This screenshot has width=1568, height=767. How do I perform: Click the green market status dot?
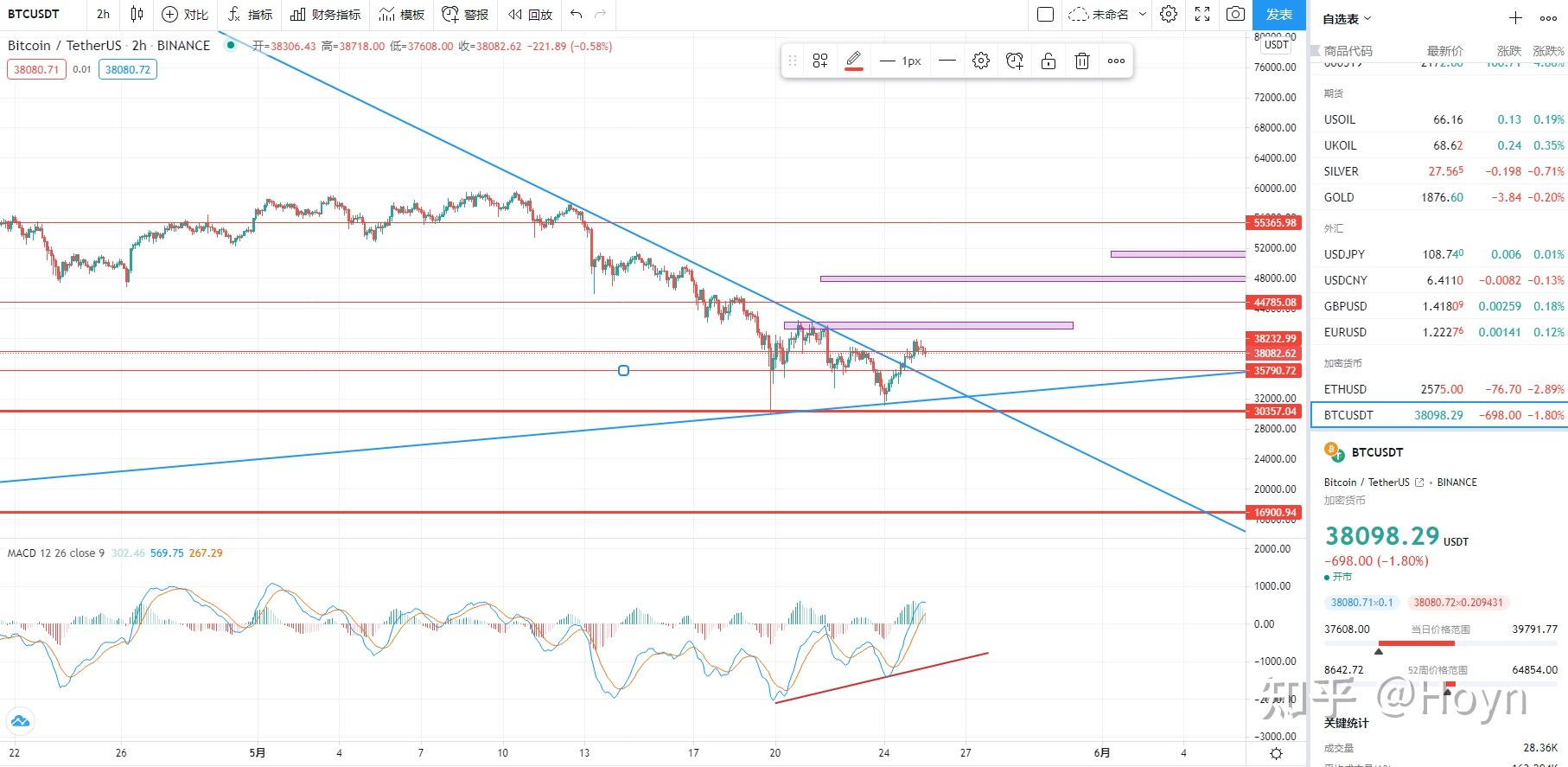click(x=1327, y=577)
